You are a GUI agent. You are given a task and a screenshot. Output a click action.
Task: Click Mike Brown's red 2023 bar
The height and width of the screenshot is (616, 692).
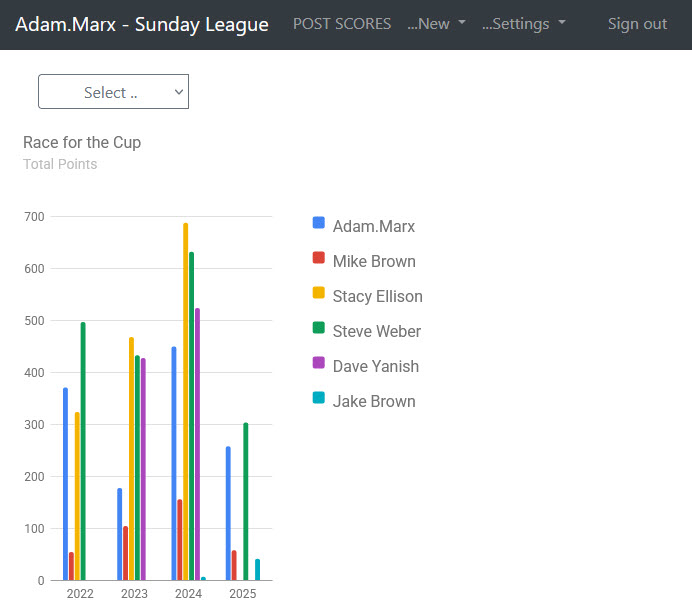click(125, 553)
